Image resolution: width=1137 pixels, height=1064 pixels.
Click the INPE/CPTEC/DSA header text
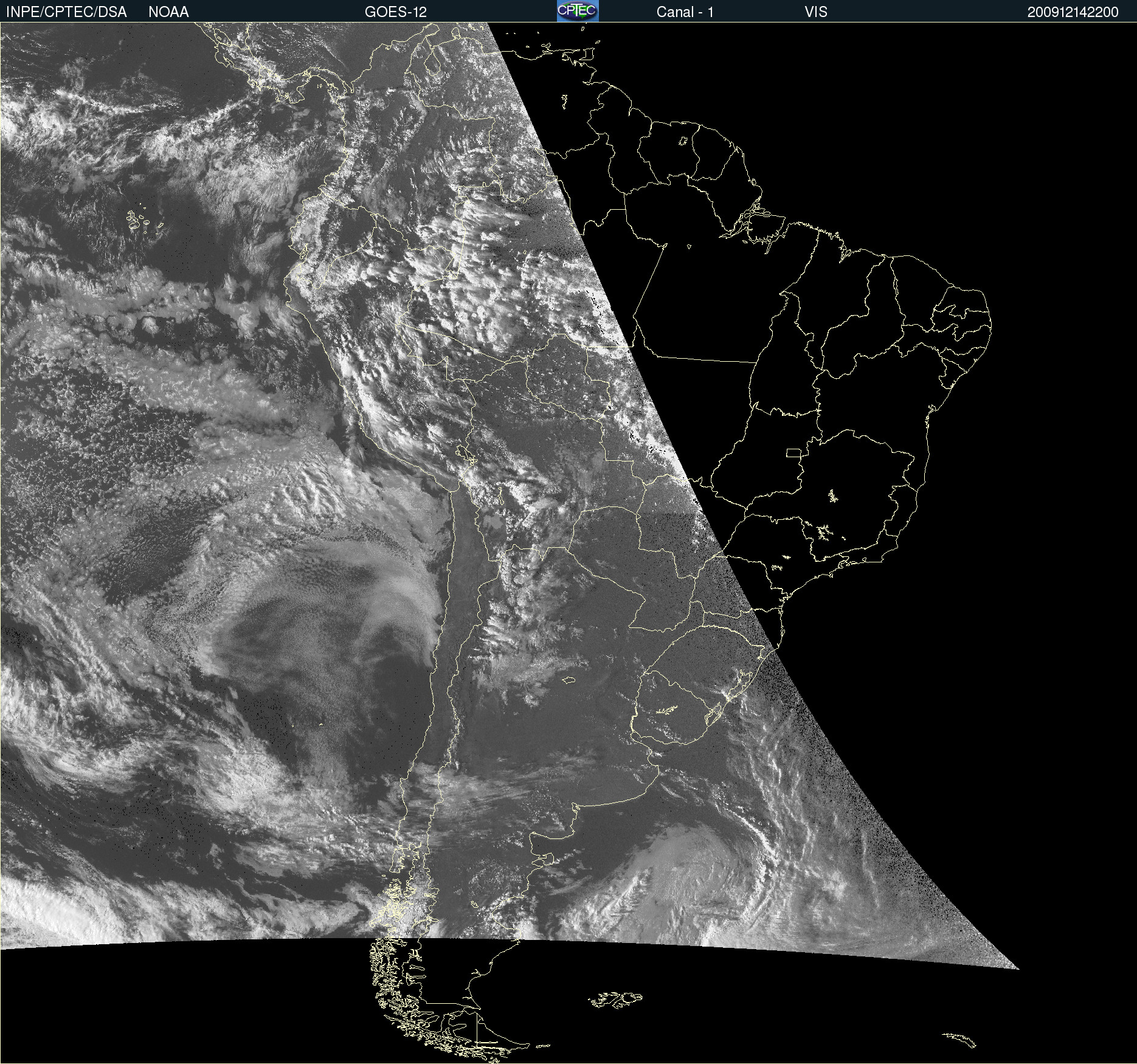66,12
